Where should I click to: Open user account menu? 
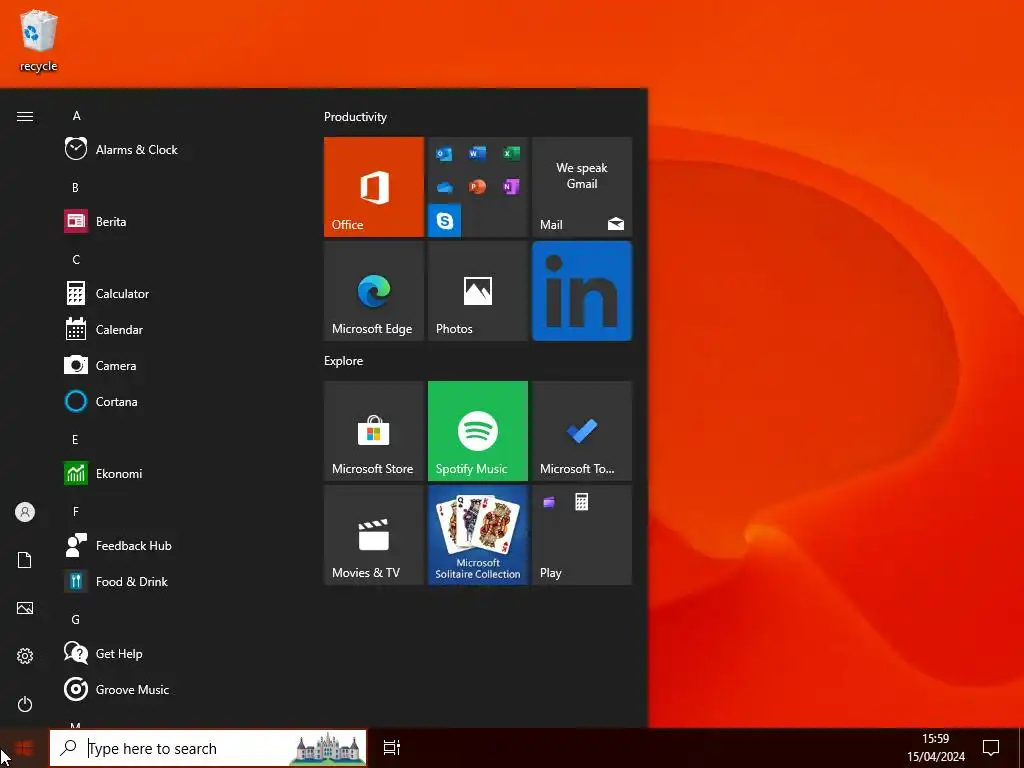pyautogui.click(x=25, y=512)
